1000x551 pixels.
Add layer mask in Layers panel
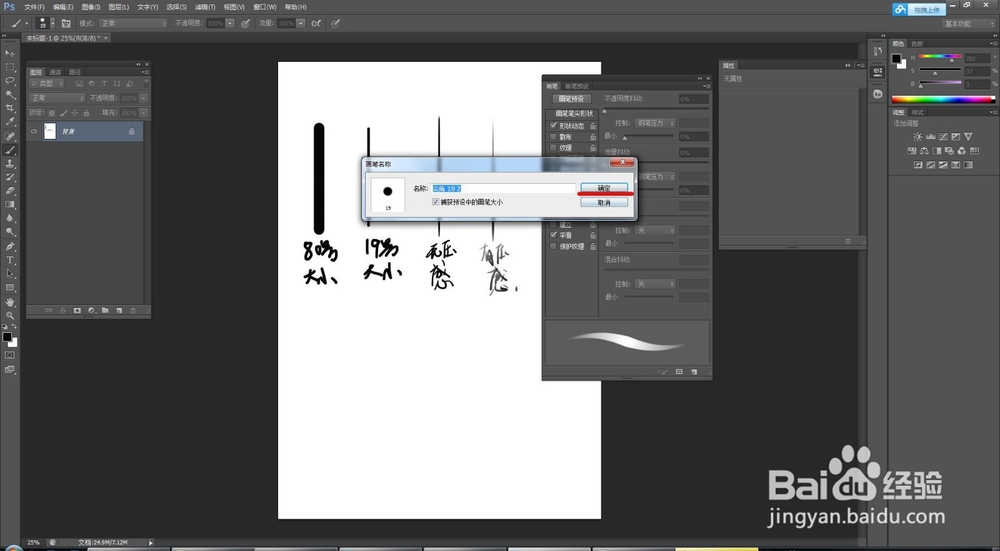[x=77, y=311]
